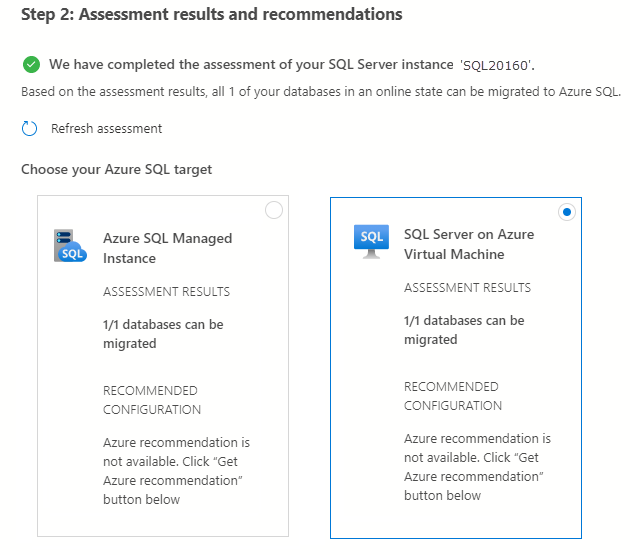The image size is (639, 555).
Task: Click recommendation not available text in Managed Instance card
Action: [x=176, y=471]
